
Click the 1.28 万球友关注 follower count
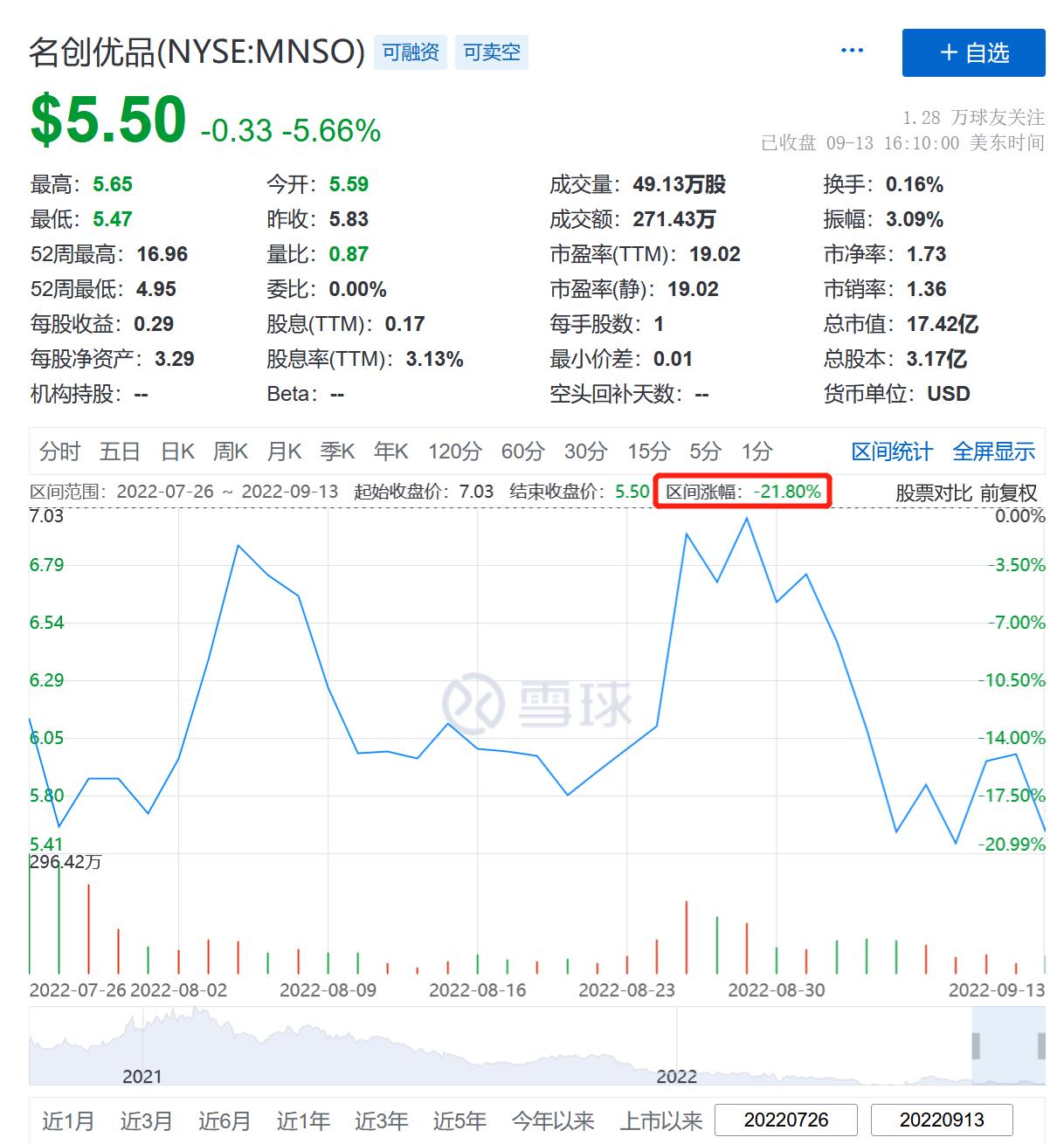[973, 117]
